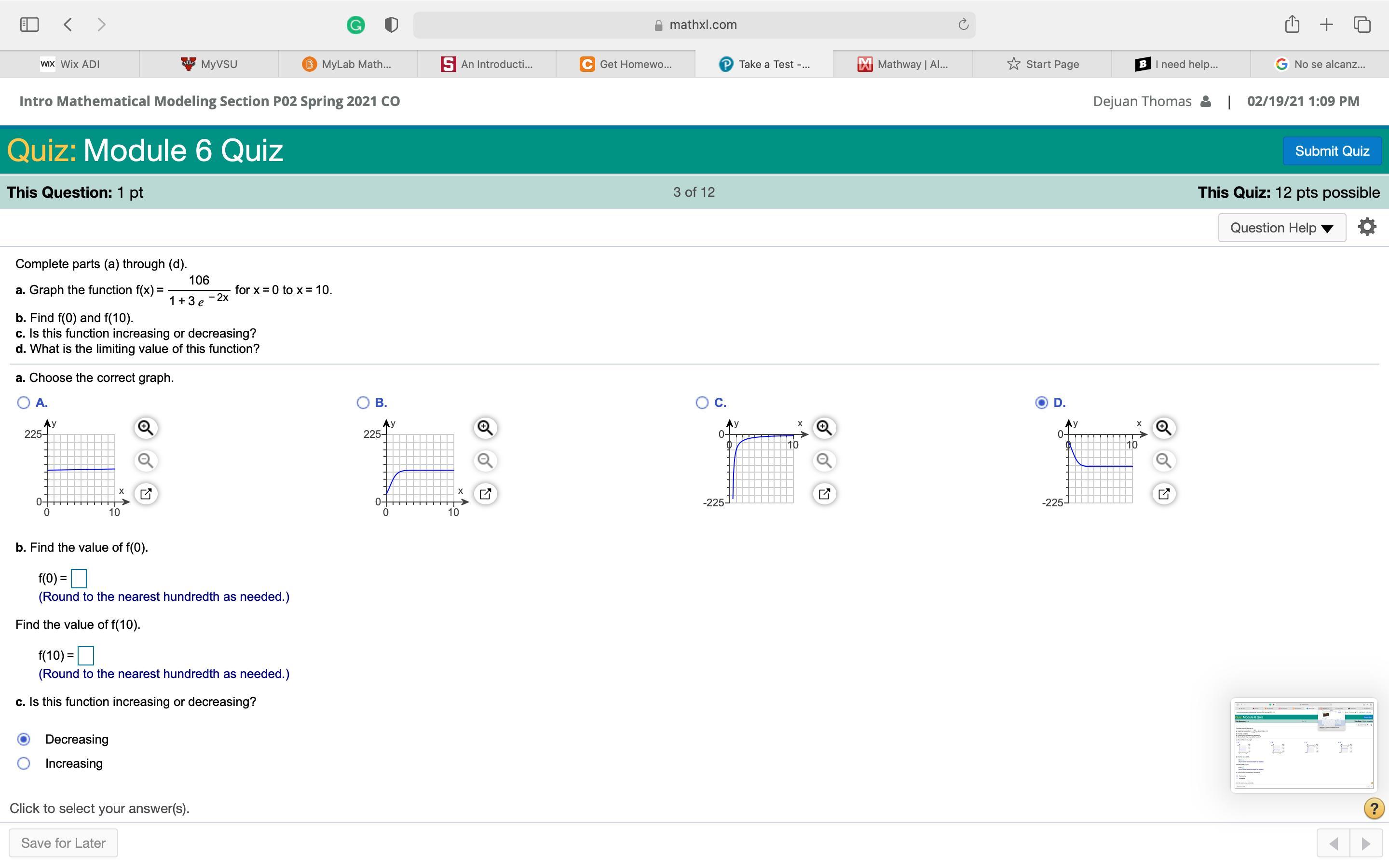Image resolution: width=1389 pixels, height=868 pixels.
Task: Open the quiz settings gear
Action: click(x=1367, y=227)
